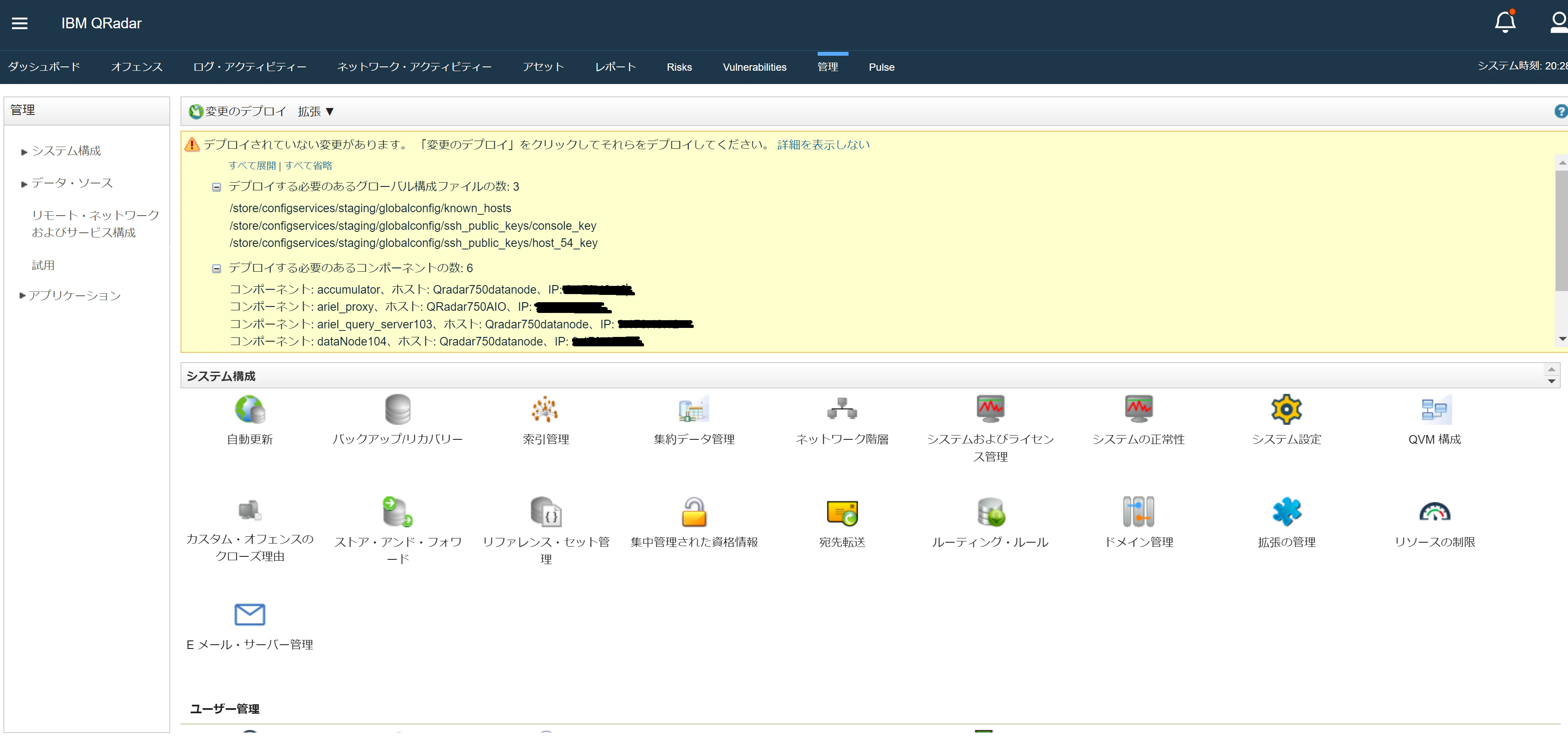
Task: Open the 自動更新 icon
Action: [250, 409]
